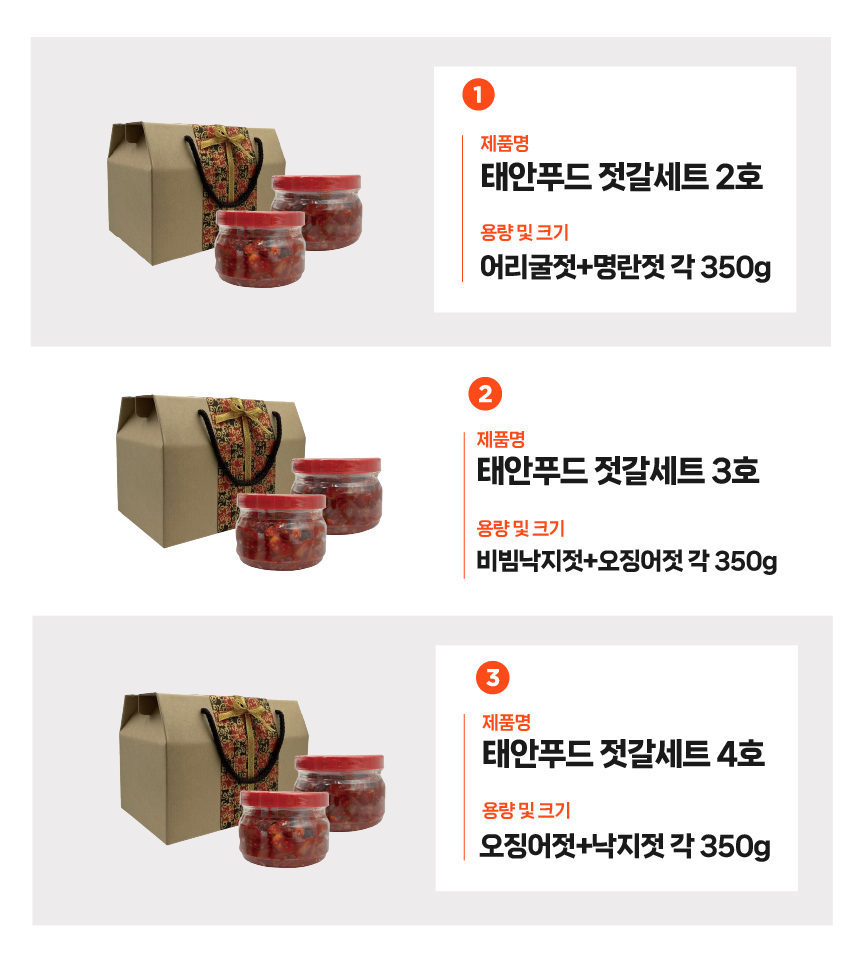The width and height of the screenshot is (861, 953).
Task: Click the orange number 1 badge
Action: coord(478,94)
